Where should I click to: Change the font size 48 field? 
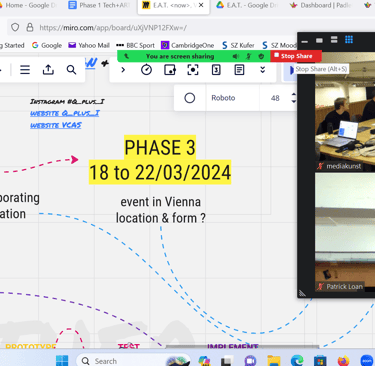point(275,98)
